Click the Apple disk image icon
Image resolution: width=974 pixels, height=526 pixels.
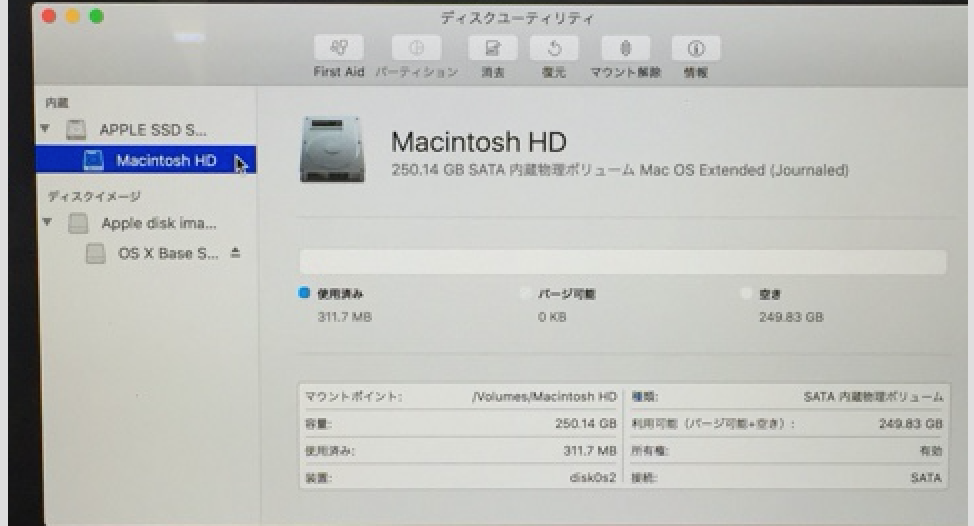pos(78,223)
